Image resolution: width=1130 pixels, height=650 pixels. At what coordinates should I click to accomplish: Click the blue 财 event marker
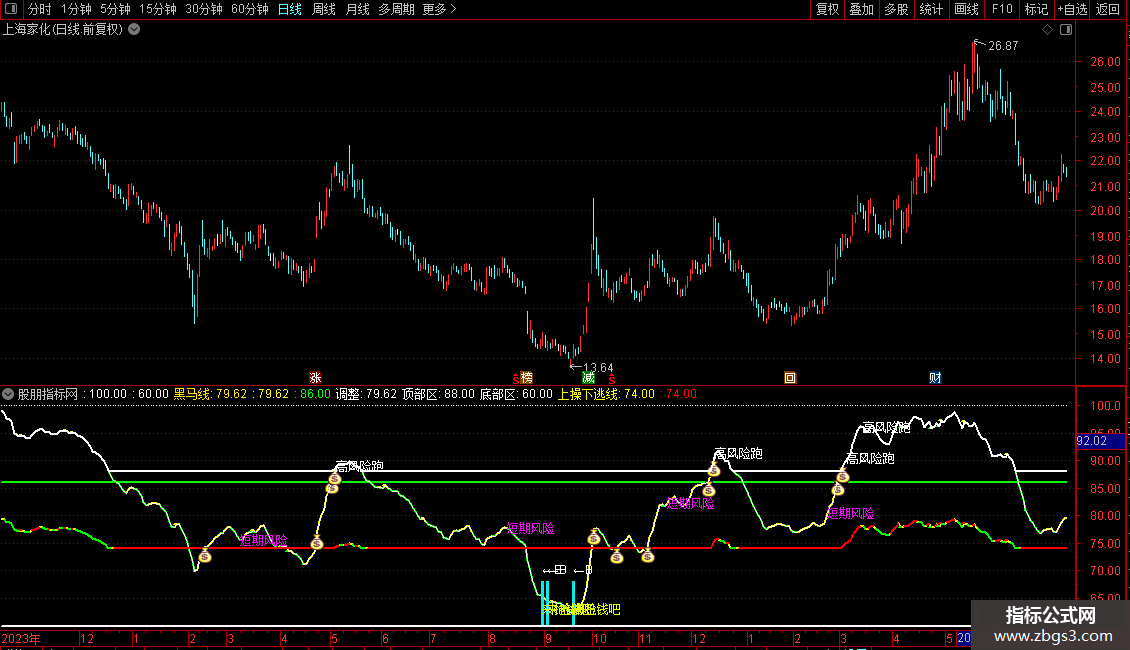click(x=935, y=378)
